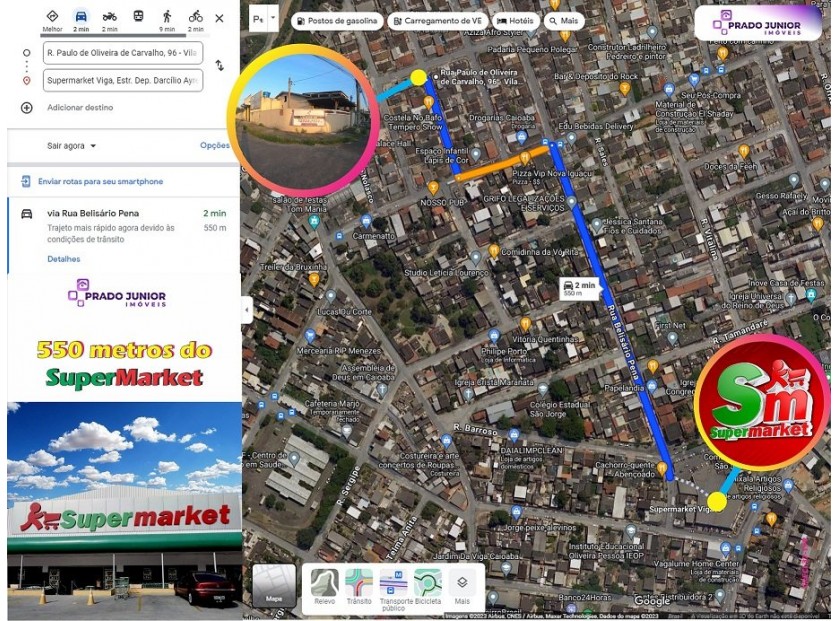Click Vitória Quentinhas restaurant pin
839x621 pixels.
[525, 324]
